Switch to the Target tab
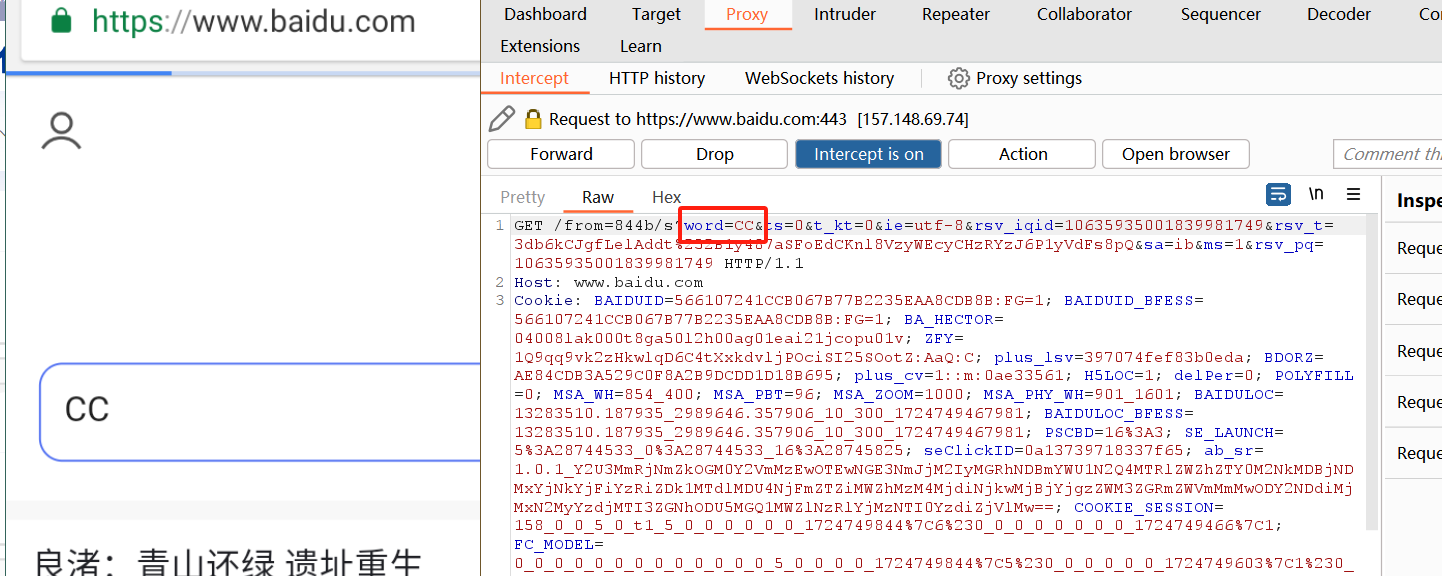This screenshot has height=576, width=1442. [656, 14]
